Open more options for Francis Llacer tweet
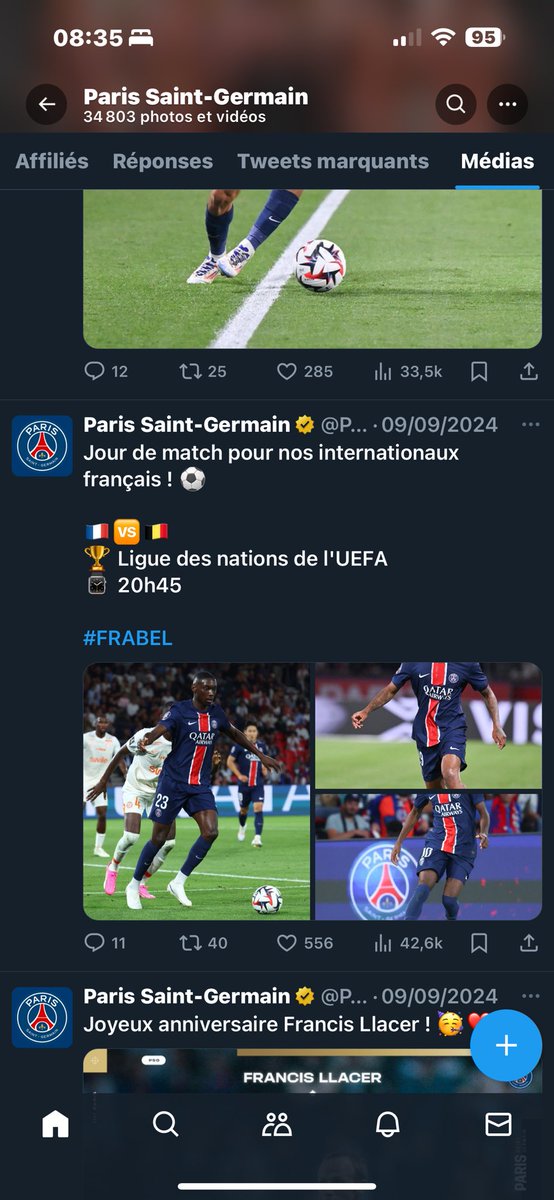 530,997
